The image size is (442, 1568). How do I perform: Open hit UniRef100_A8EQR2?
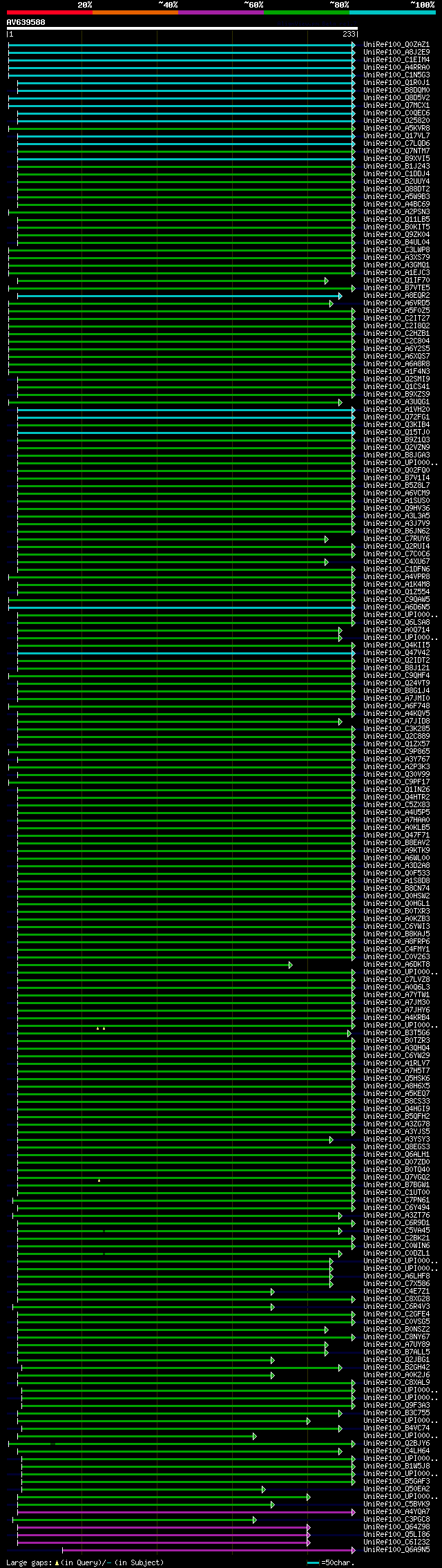point(396,295)
